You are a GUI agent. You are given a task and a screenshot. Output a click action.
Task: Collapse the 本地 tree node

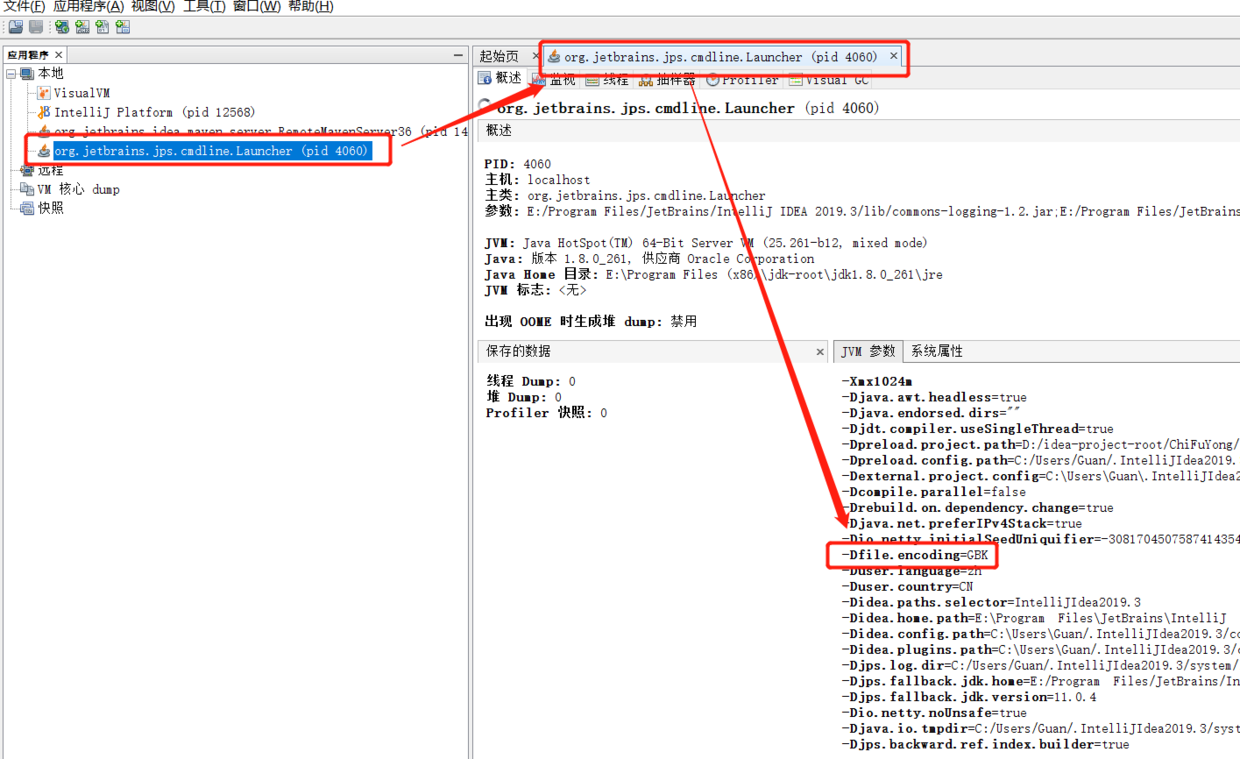(11, 74)
